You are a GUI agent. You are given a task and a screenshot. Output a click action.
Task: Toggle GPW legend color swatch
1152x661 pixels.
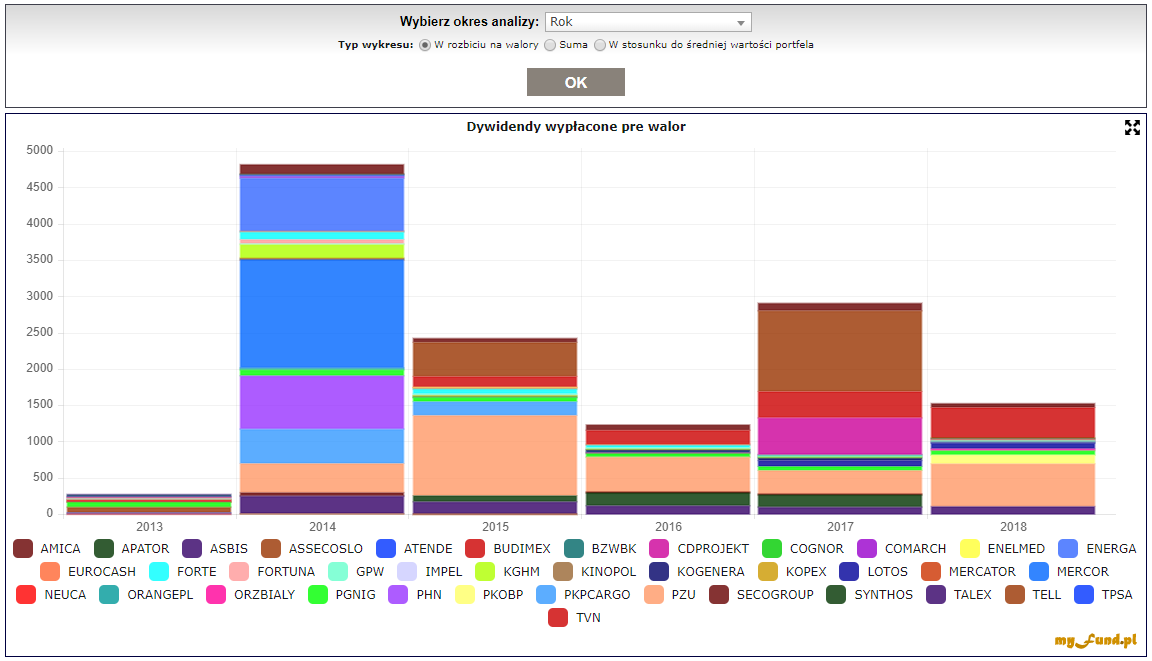(338, 571)
